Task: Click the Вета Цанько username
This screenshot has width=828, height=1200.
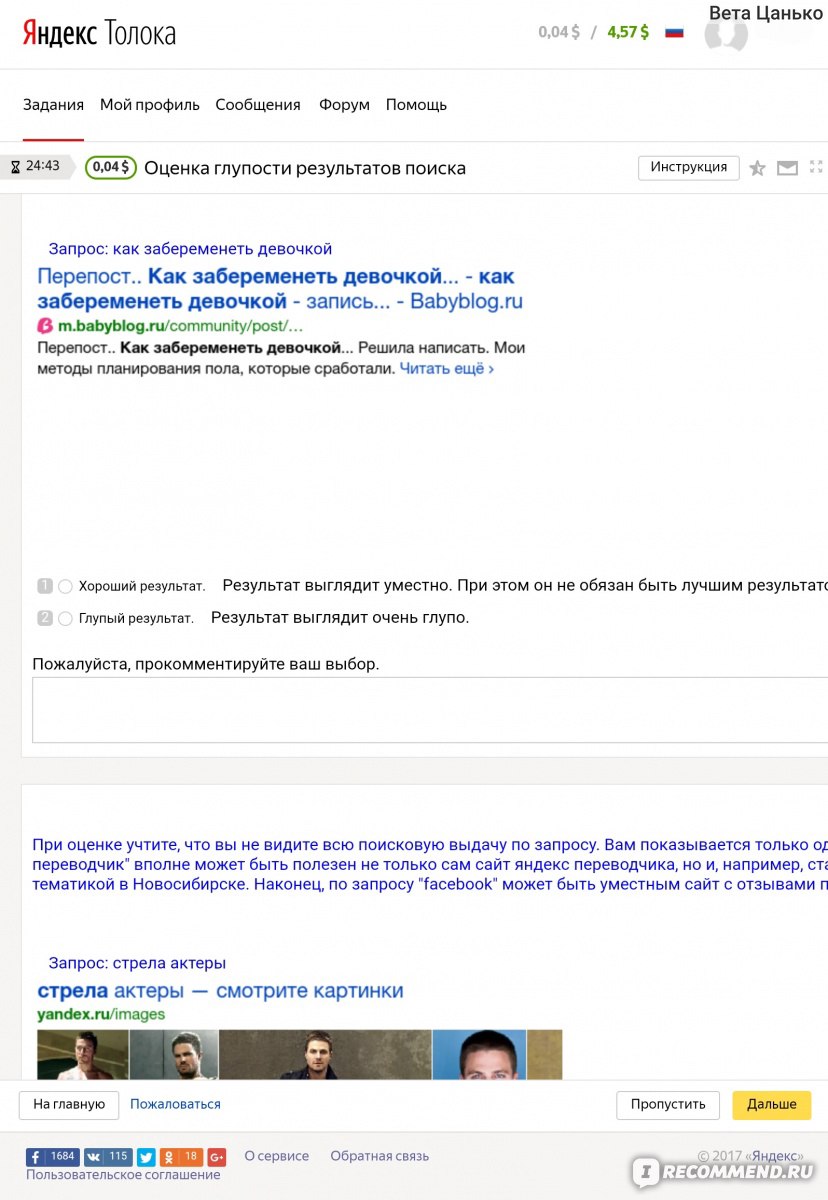Action: click(x=765, y=13)
